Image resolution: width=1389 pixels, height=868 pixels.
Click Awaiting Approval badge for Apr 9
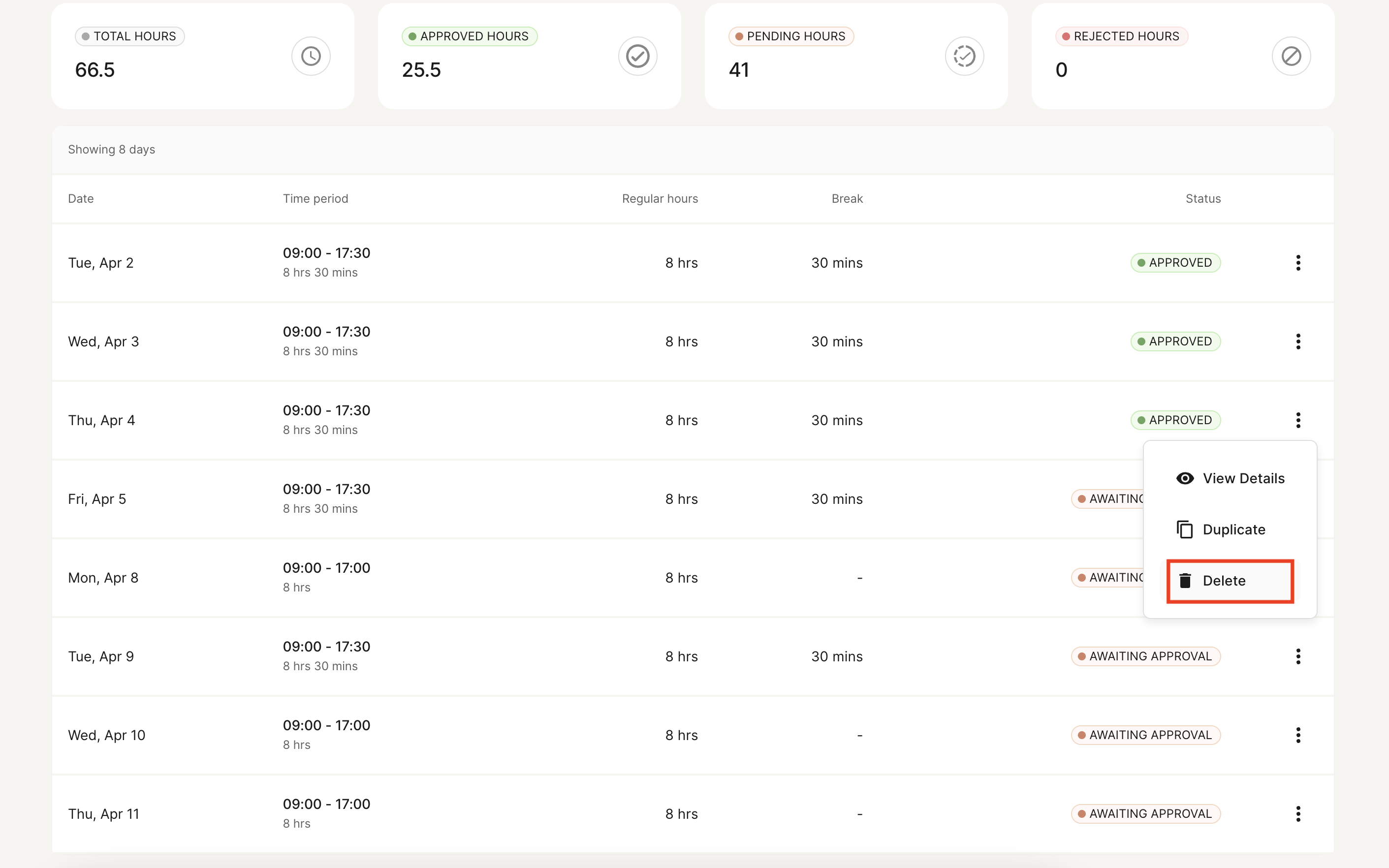1145,656
